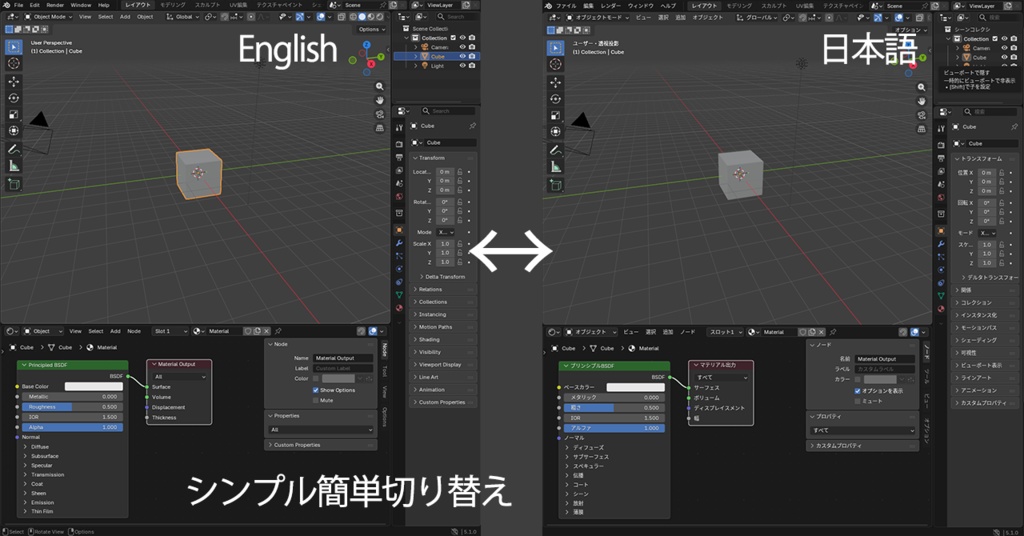Open the Global orientation dropdown
The width and height of the screenshot is (1024, 536).
click(182, 17)
